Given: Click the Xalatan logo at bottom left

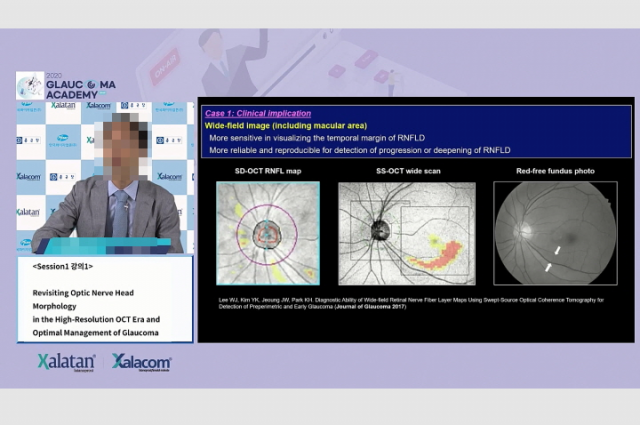Looking at the screenshot, I should point(66,362).
